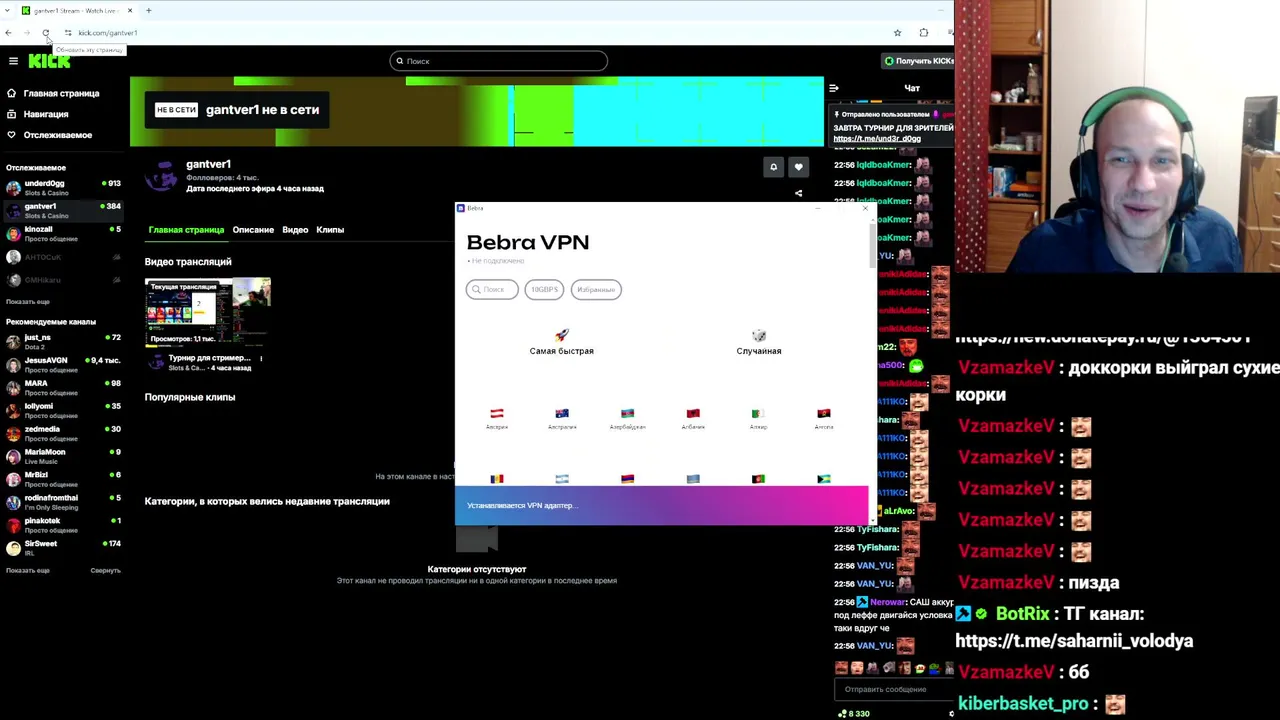Click the notification bell on the gantver1 channel
The image size is (1280, 720).
773,167
